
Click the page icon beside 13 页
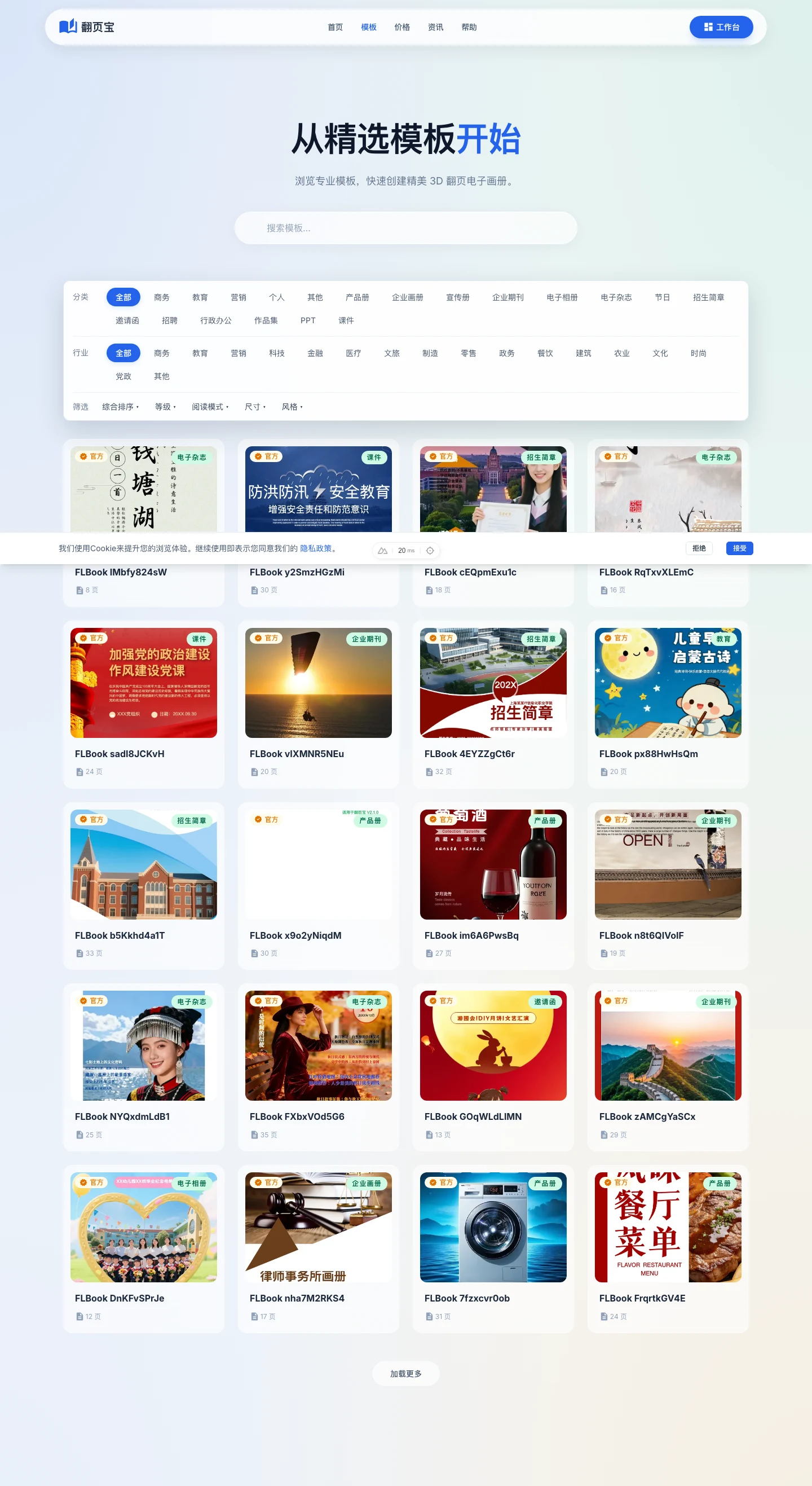coord(429,1135)
